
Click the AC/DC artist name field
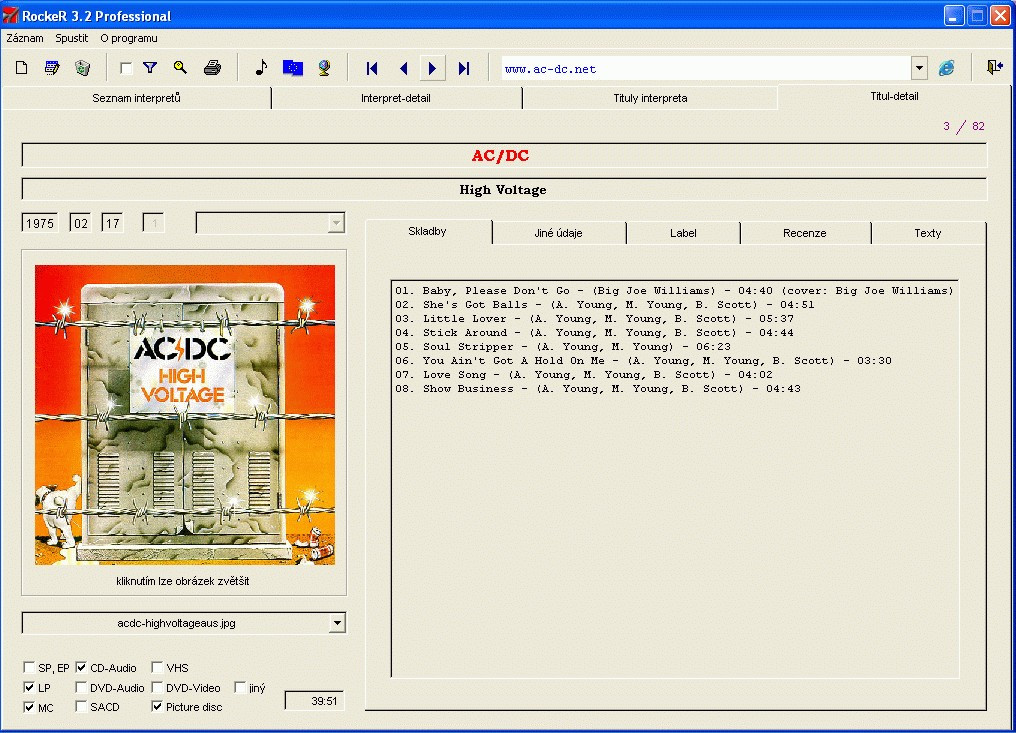point(504,156)
